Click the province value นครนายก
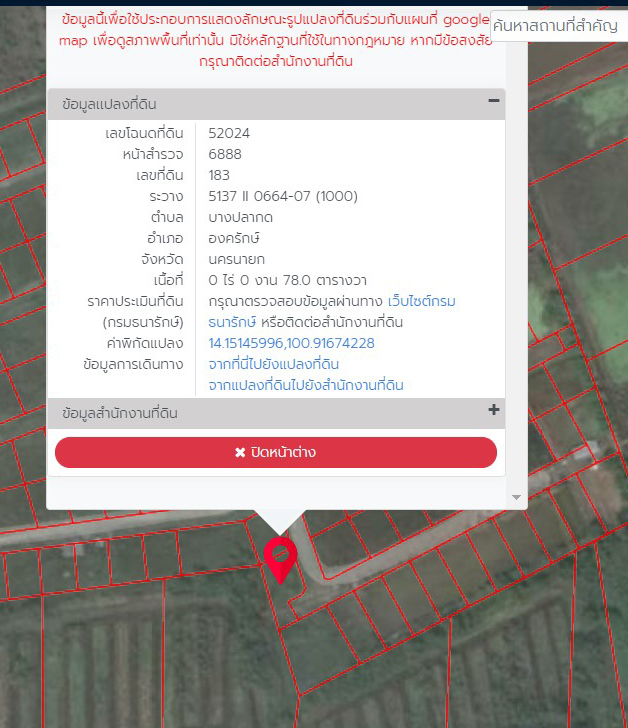The height and width of the screenshot is (728, 628). coord(236,259)
